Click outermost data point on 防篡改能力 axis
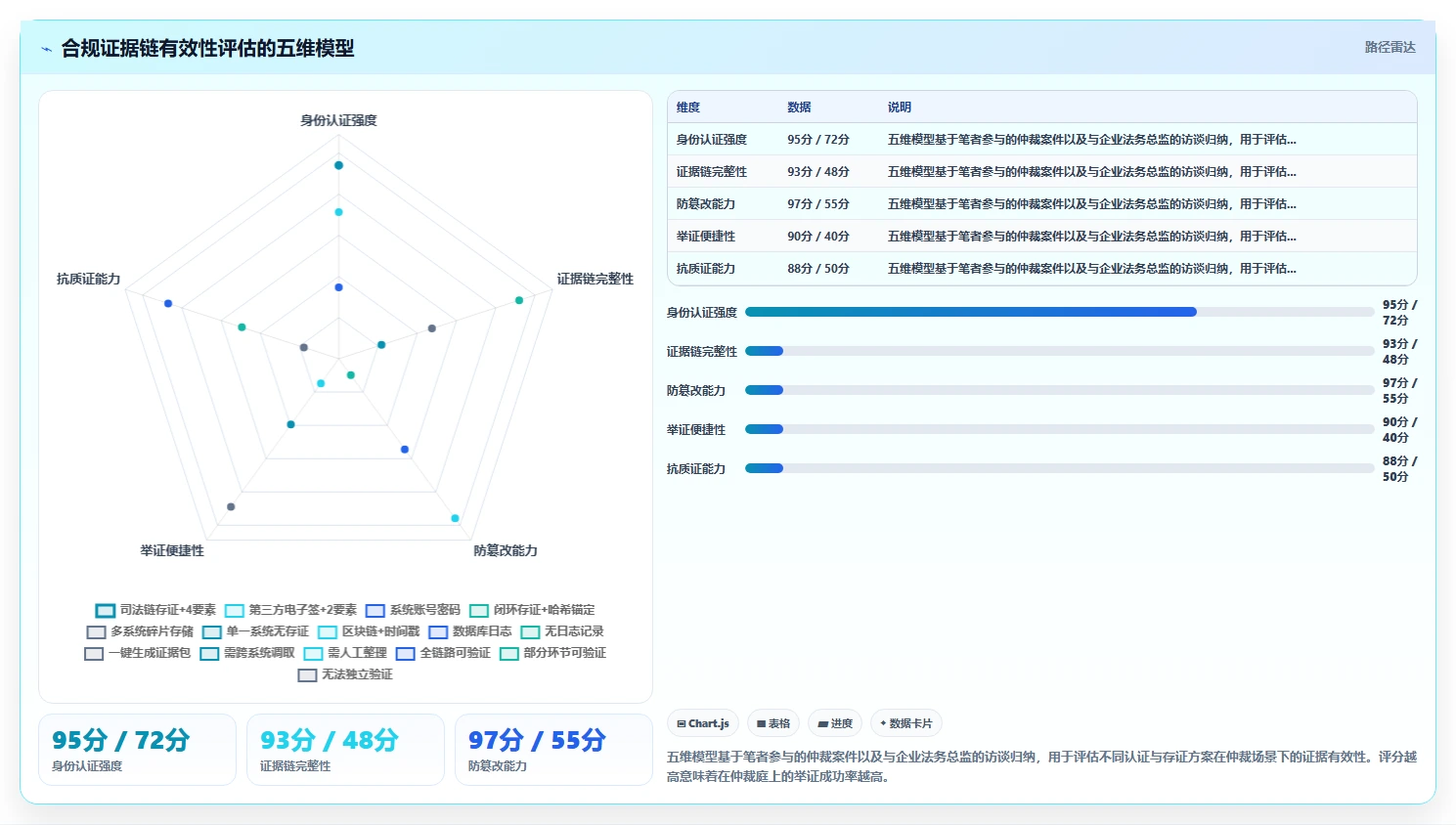Screen dimensions: 1456x825 point(455,518)
